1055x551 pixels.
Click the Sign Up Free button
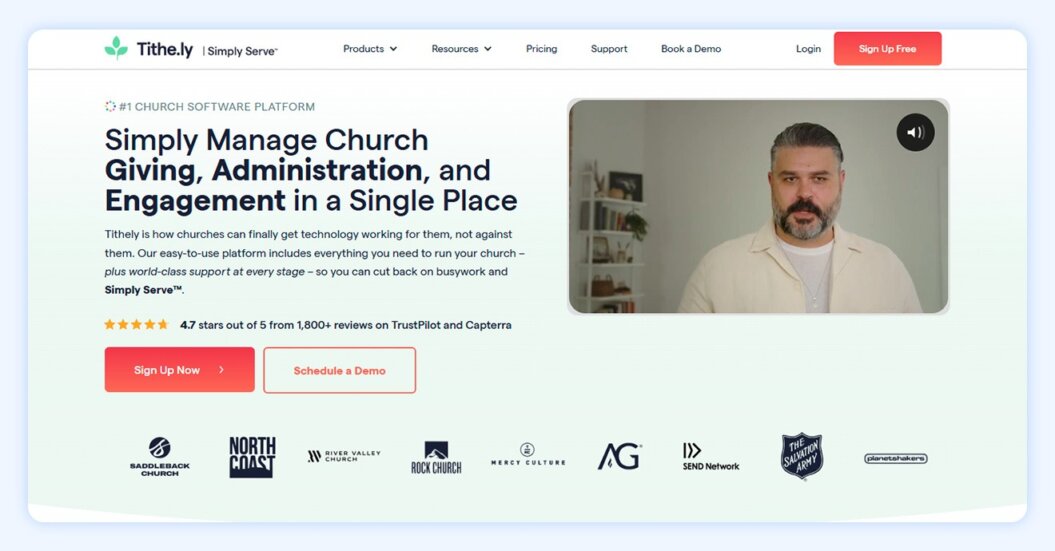[x=887, y=48]
